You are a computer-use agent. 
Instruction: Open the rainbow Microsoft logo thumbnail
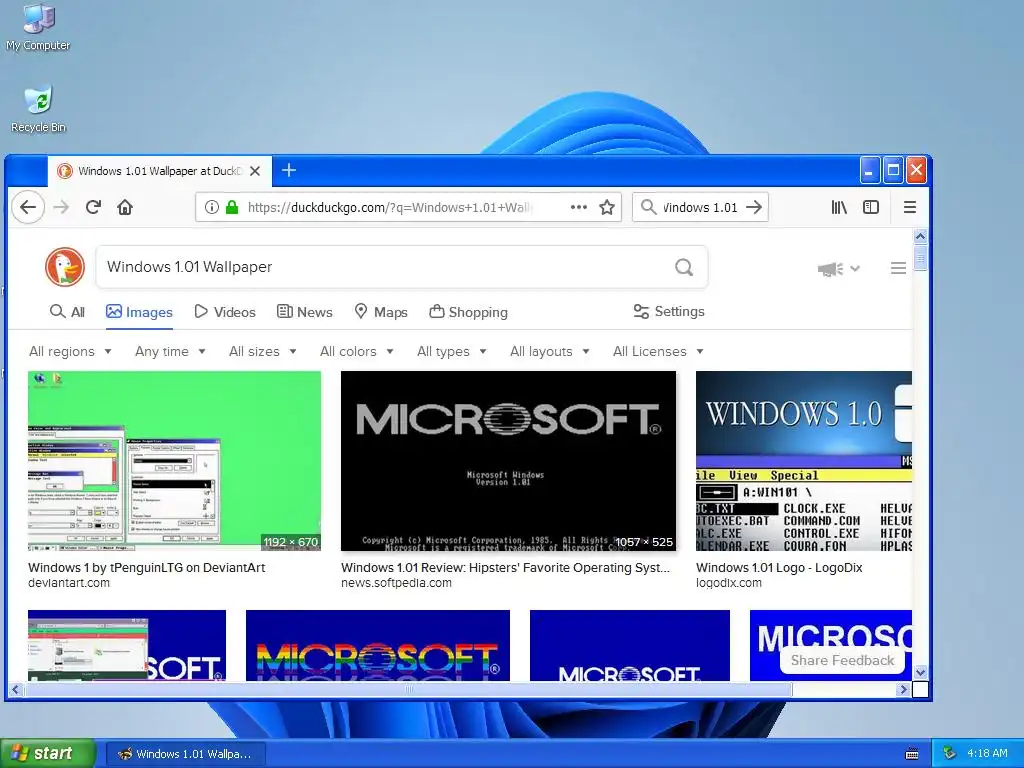click(x=377, y=645)
